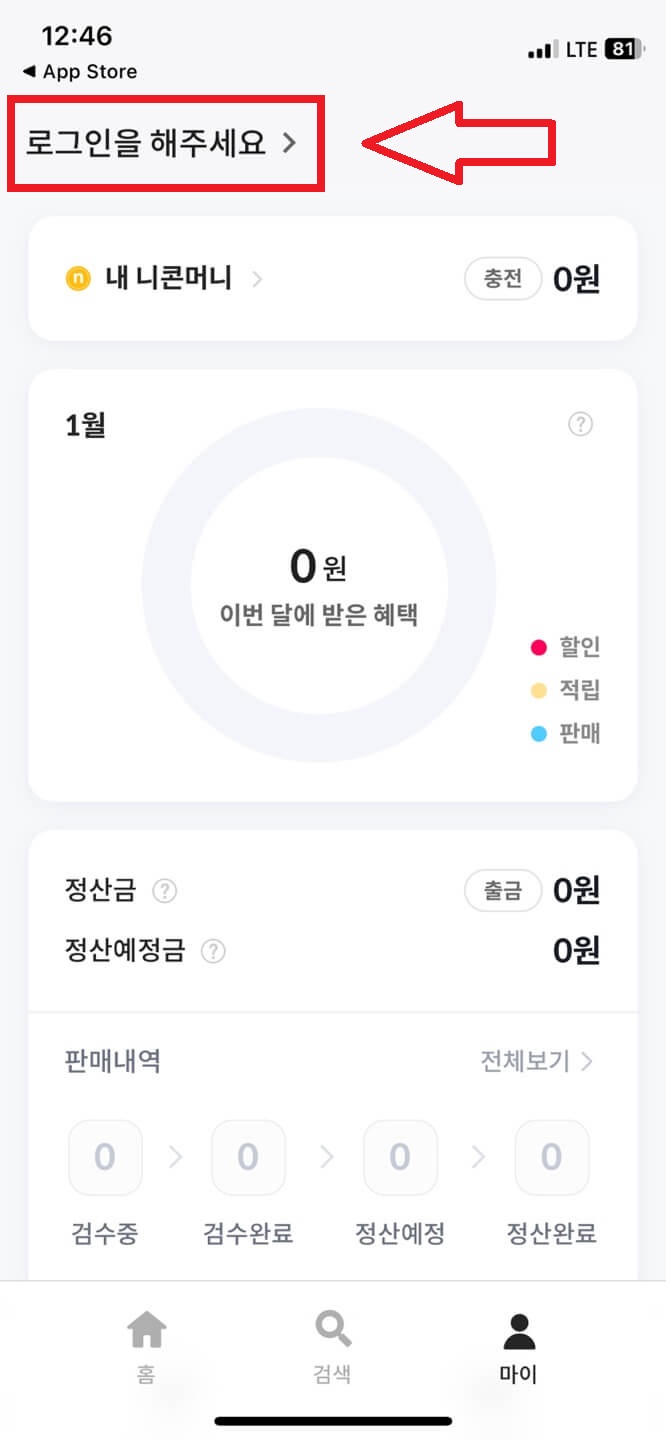The width and height of the screenshot is (666, 1440).
Task: Click the 출금 (withdraw) button
Action: click(503, 890)
